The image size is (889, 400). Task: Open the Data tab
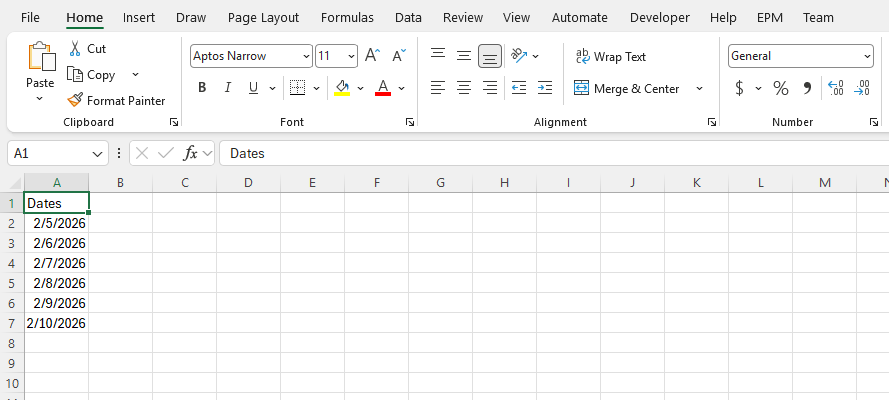coord(408,18)
